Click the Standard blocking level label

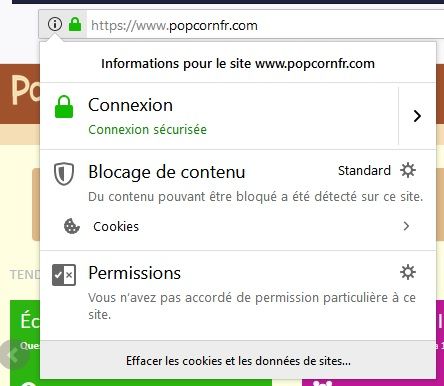(x=364, y=170)
